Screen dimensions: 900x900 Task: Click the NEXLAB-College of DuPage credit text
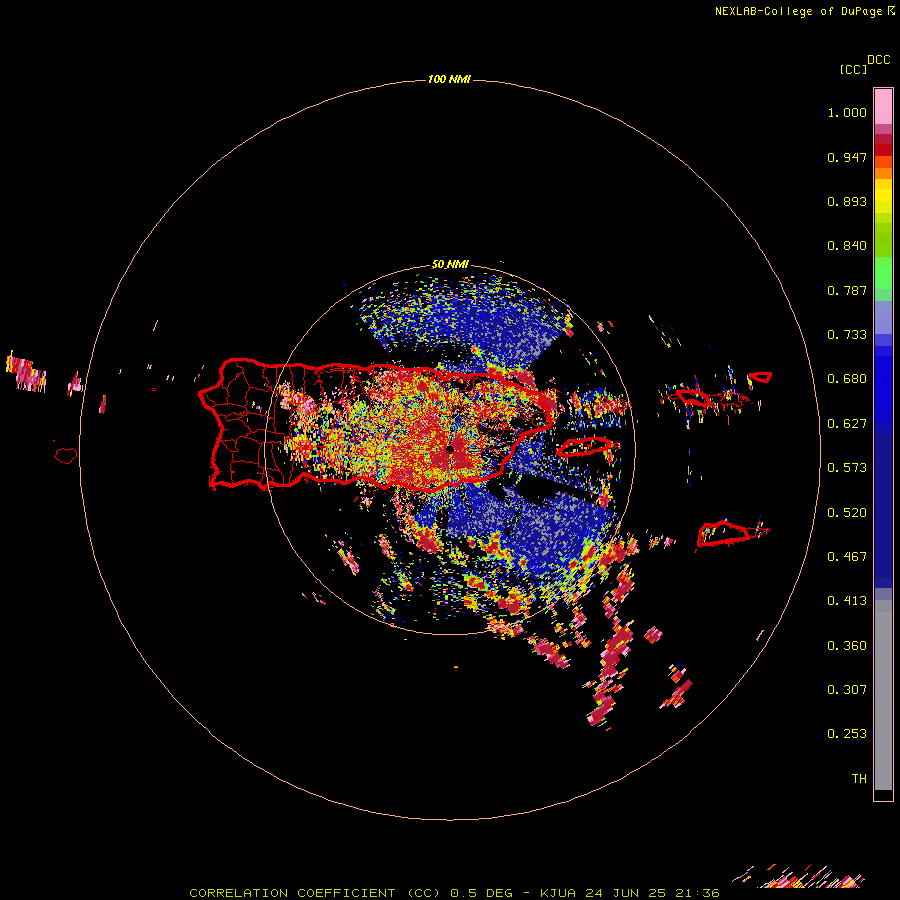tap(798, 11)
